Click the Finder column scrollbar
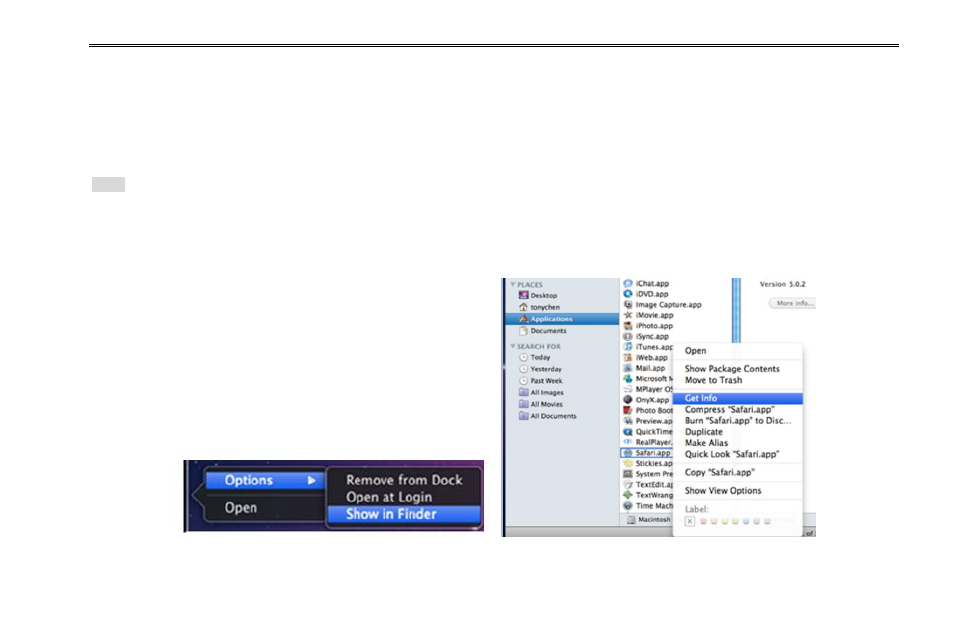 (x=736, y=311)
